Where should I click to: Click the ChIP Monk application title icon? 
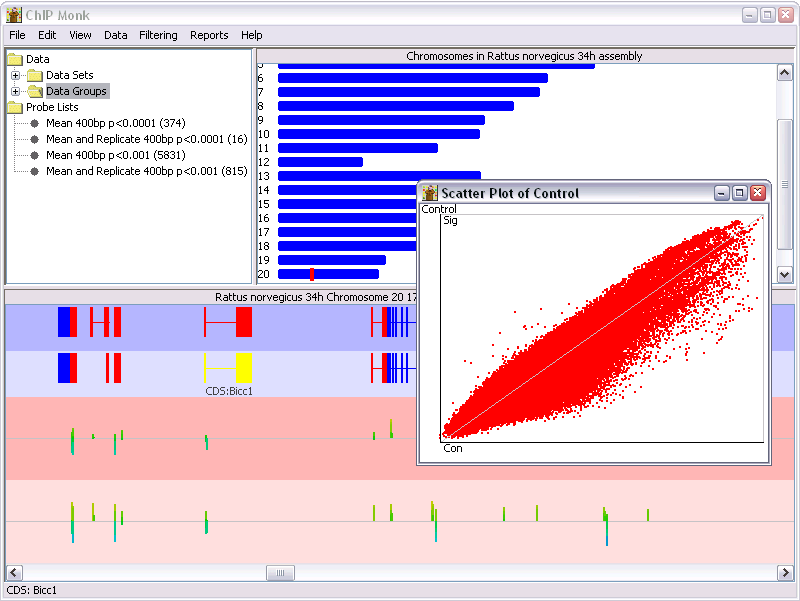(14, 14)
